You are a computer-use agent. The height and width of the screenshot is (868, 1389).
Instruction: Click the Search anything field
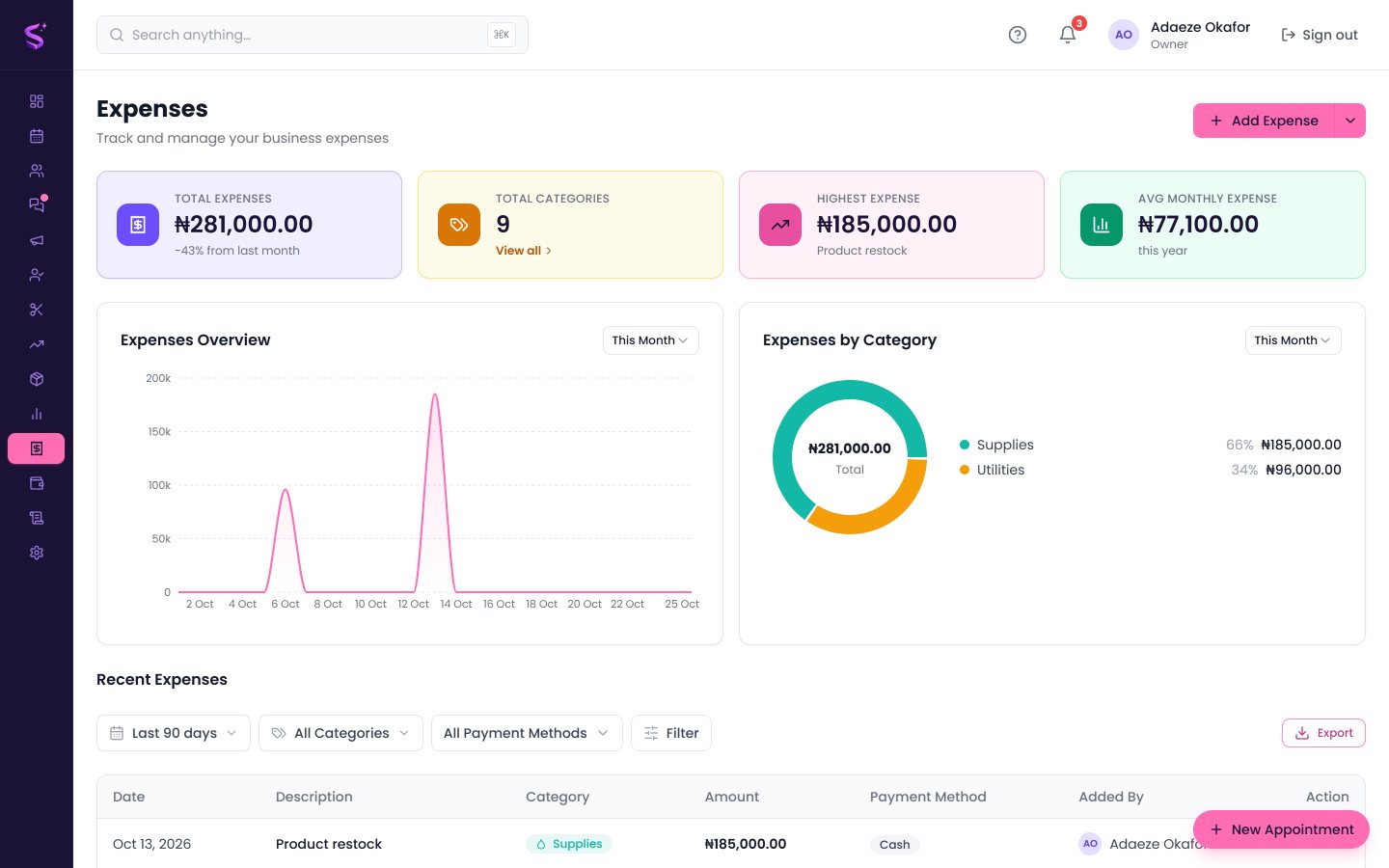click(313, 35)
